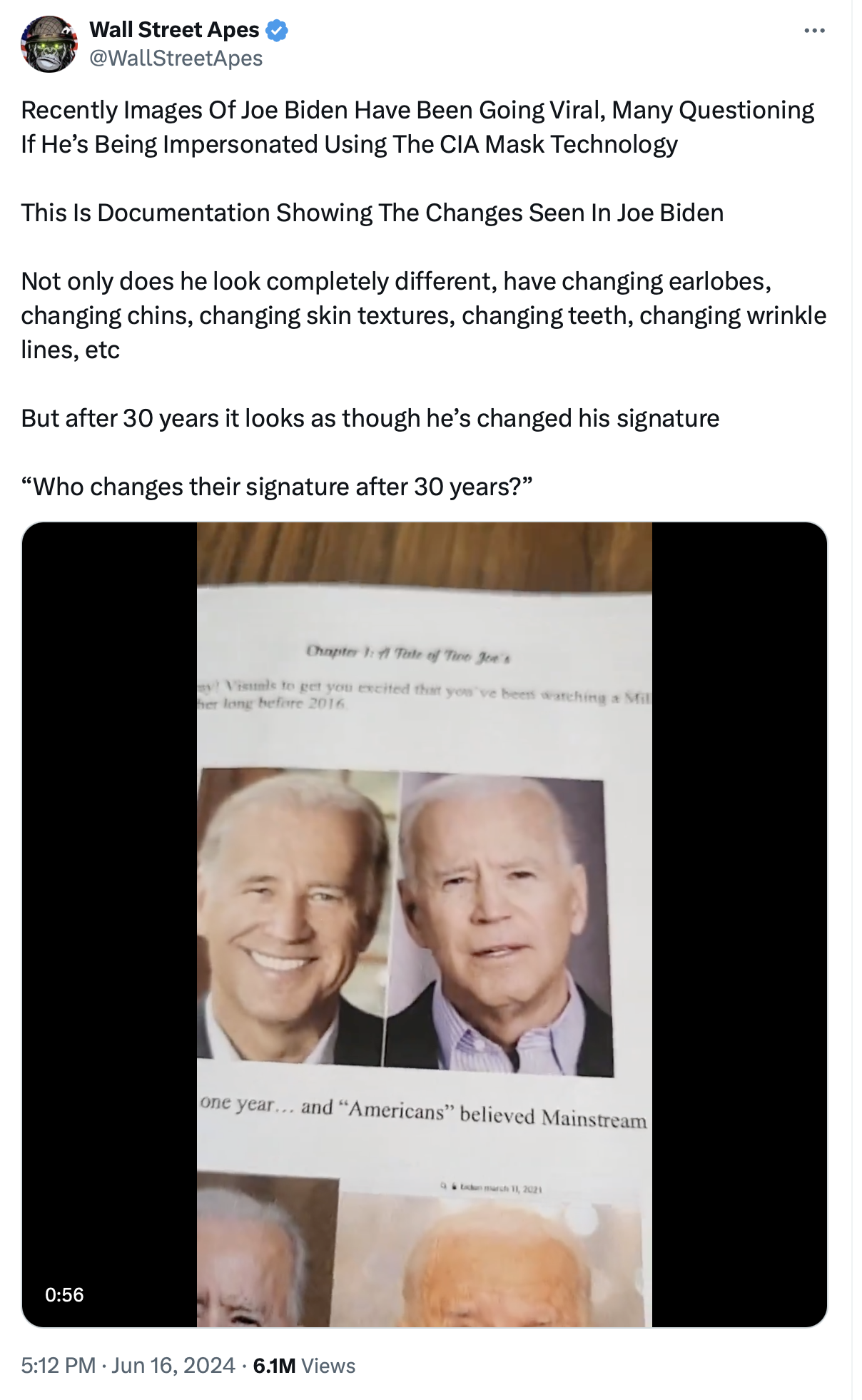Open the three-dot more options menu
The height and width of the screenshot is (1400, 862).
814,31
